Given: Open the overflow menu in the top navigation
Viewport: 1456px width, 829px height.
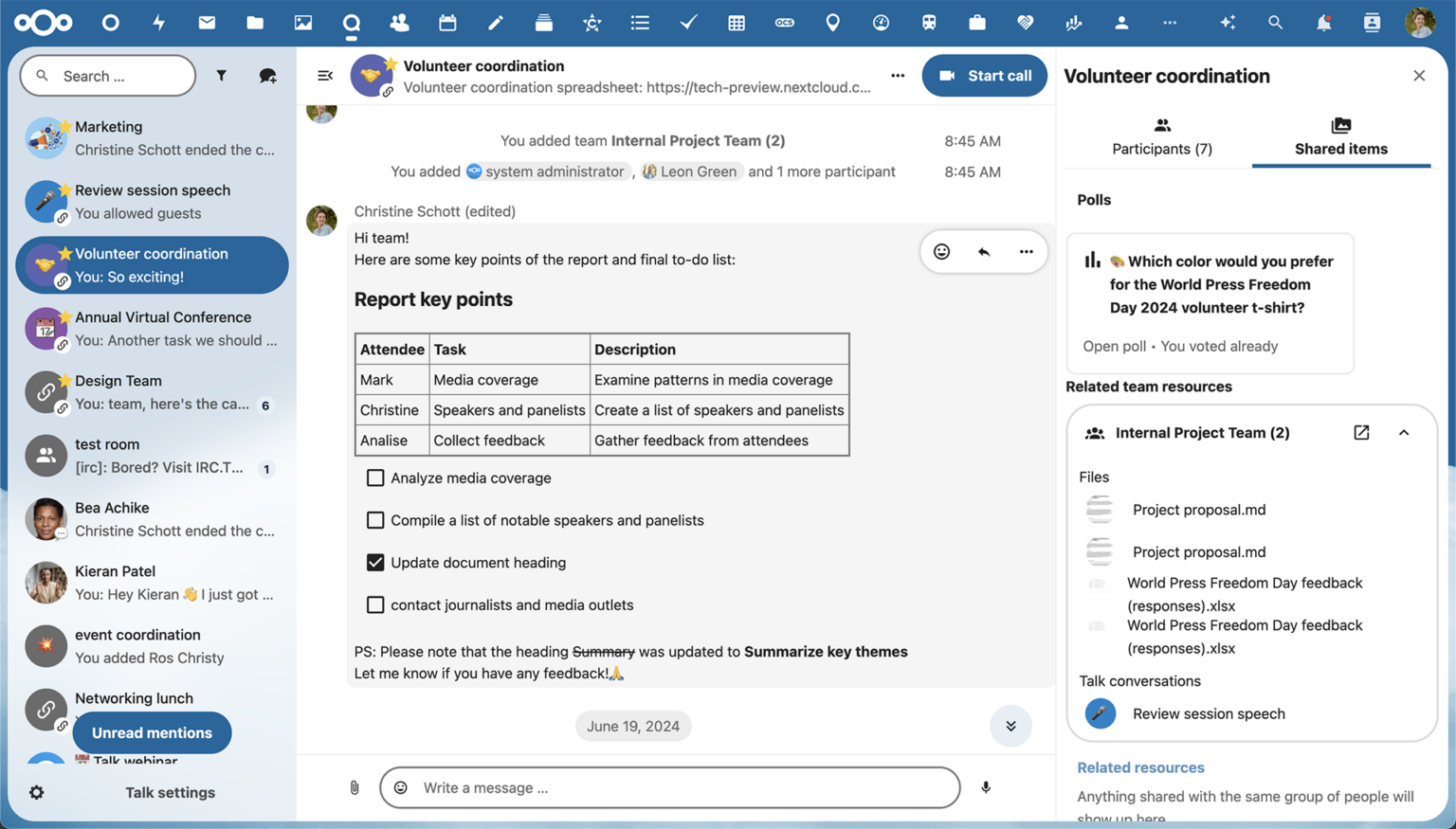Looking at the screenshot, I should tap(1169, 22).
